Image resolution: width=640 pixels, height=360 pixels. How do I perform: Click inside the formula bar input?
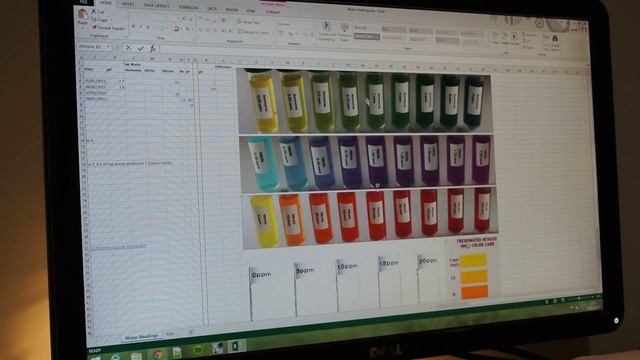click(367, 54)
